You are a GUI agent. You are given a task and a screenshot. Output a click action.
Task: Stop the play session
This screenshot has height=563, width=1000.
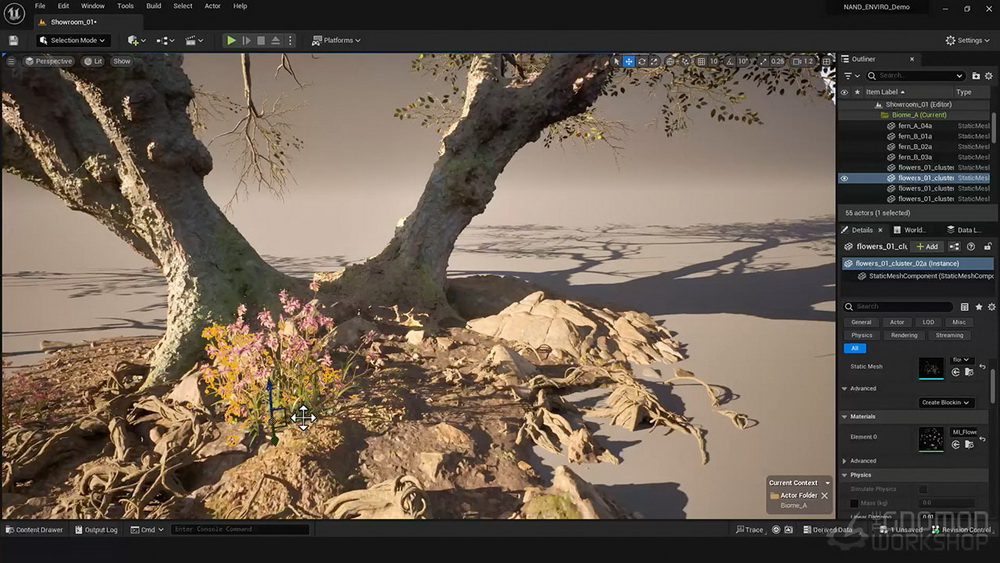[261, 40]
